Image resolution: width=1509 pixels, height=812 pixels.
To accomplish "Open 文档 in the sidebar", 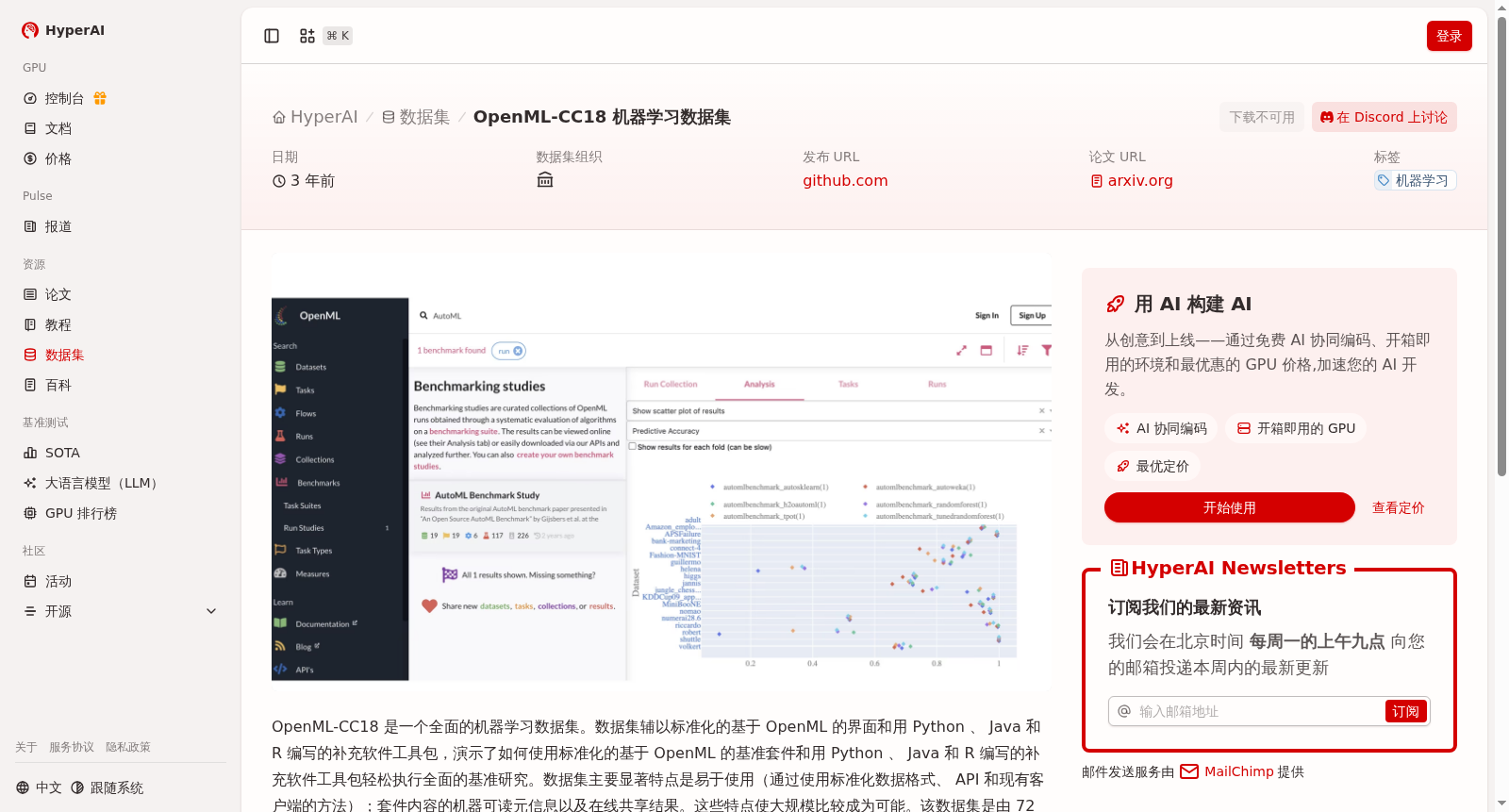I will (x=58, y=128).
